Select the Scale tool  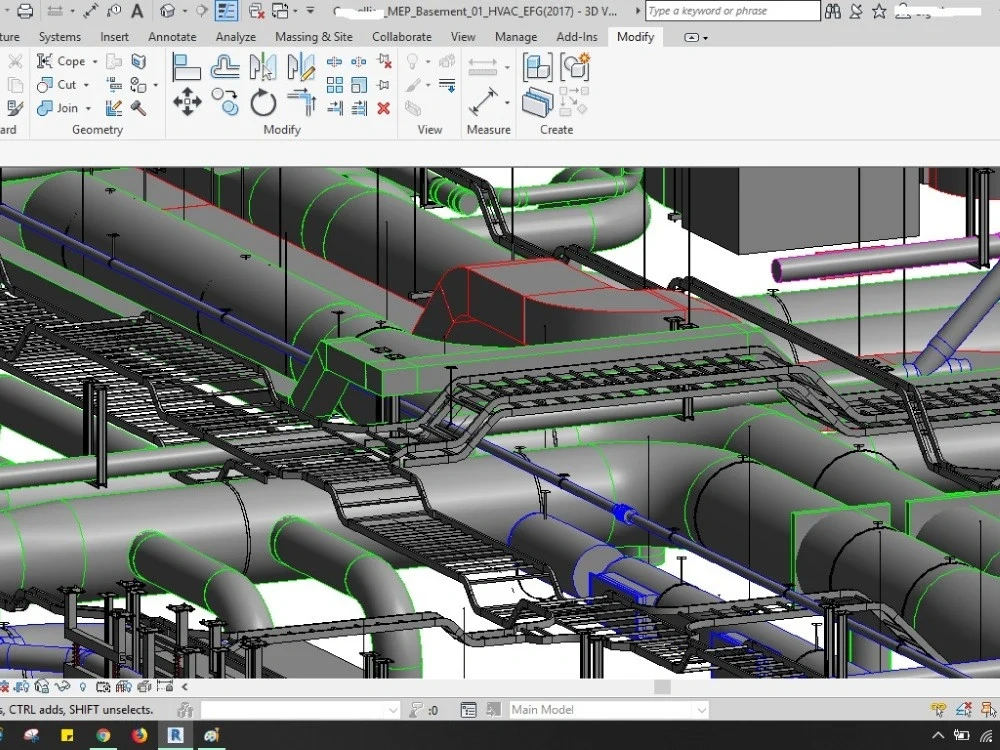359,85
